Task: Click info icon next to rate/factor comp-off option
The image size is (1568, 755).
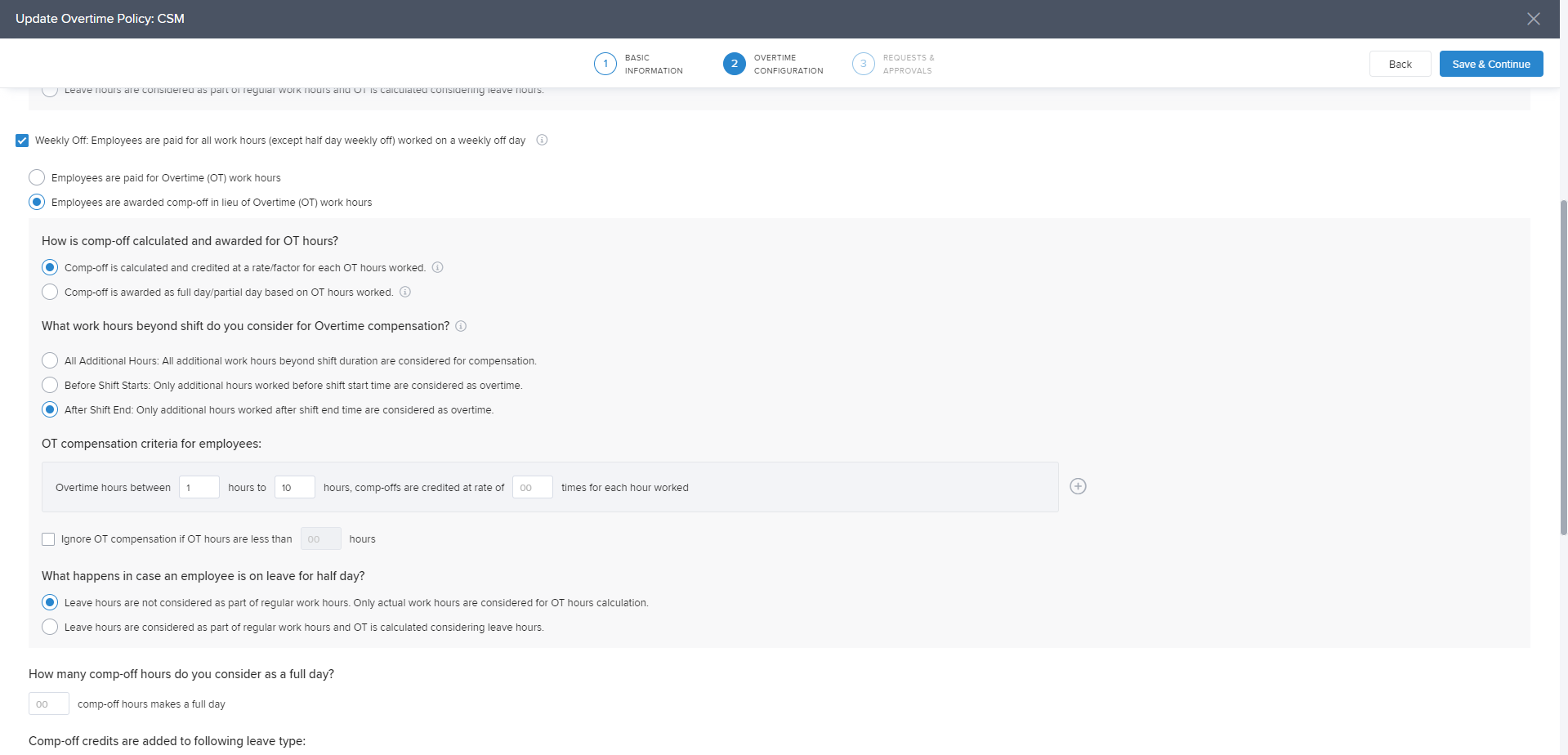Action: [x=437, y=267]
